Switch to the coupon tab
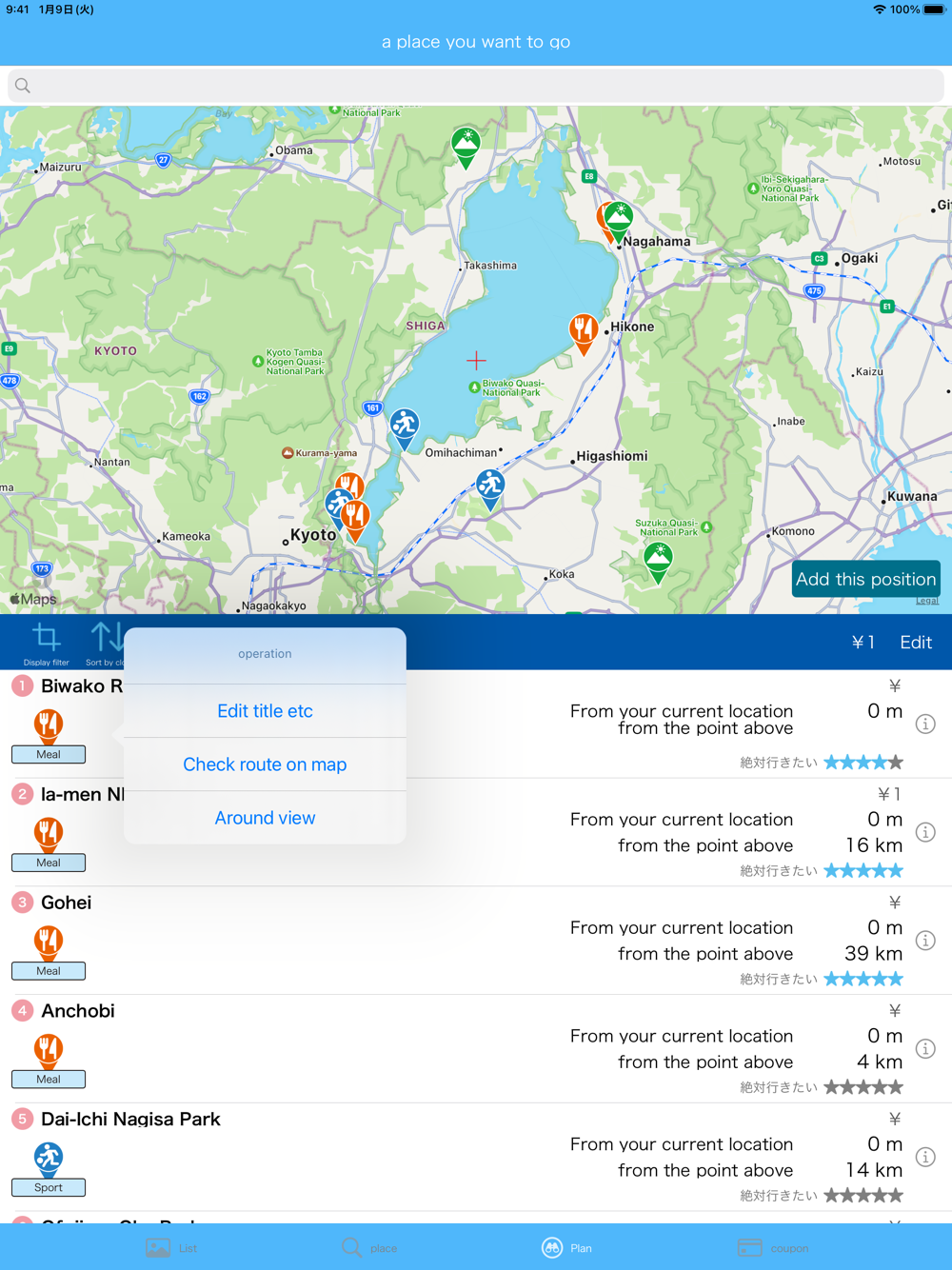 pos(773,1247)
